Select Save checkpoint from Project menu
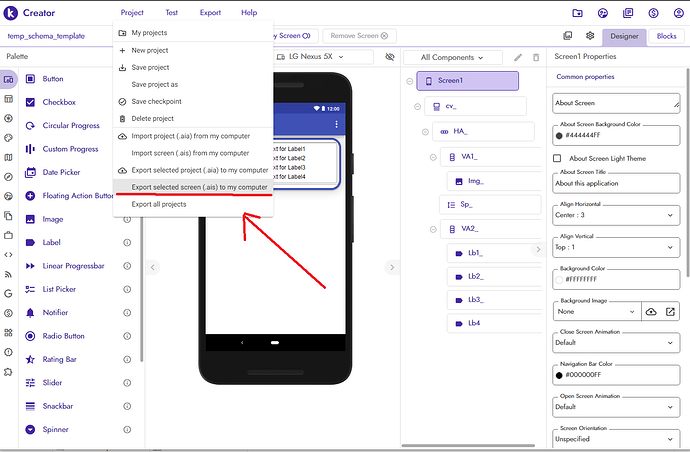This screenshot has height=452, width=690. click(x=155, y=101)
